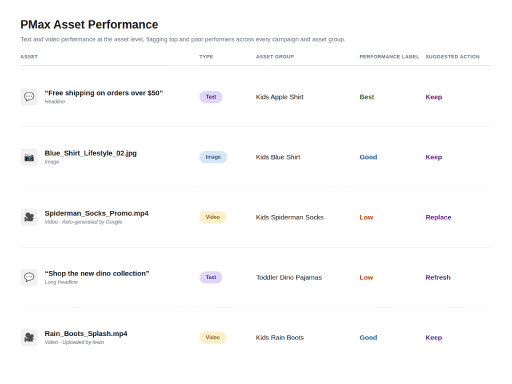Select the Video badge in Kids Rain Boots row
This screenshot has width=512, height=384.
[x=213, y=337]
